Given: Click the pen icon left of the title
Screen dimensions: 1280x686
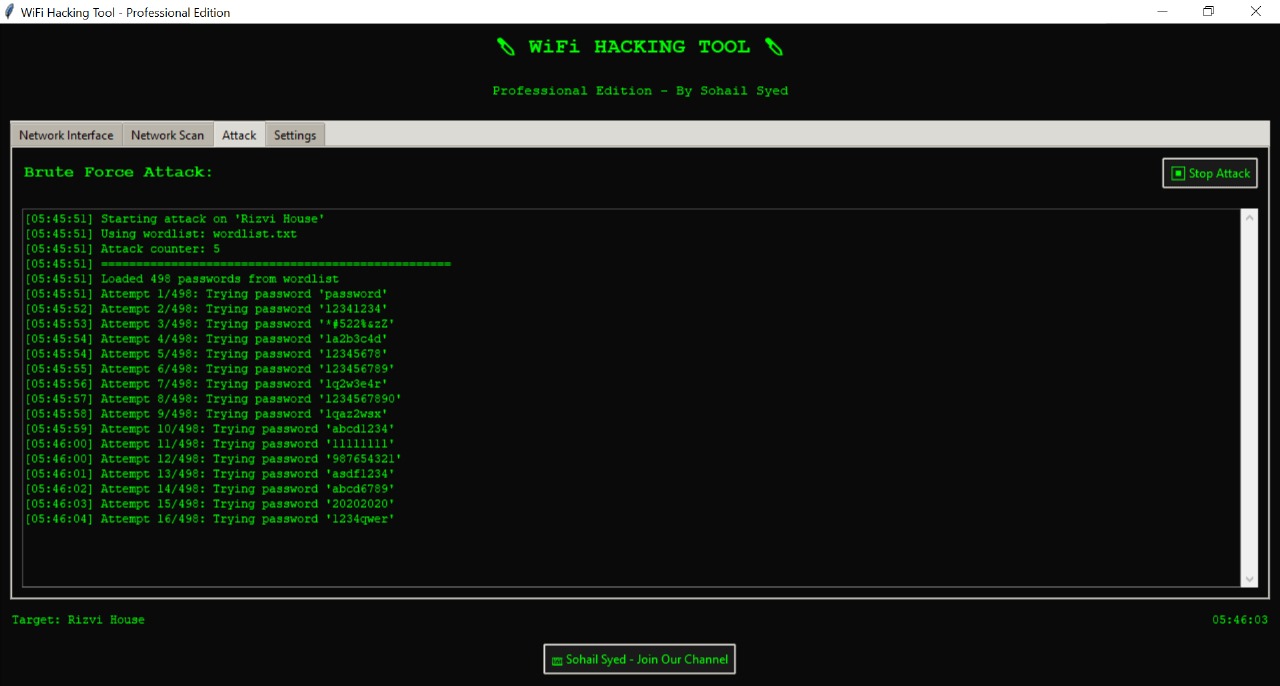Looking at the screenshot, I should pyautogui.click(x=506, y=47).
